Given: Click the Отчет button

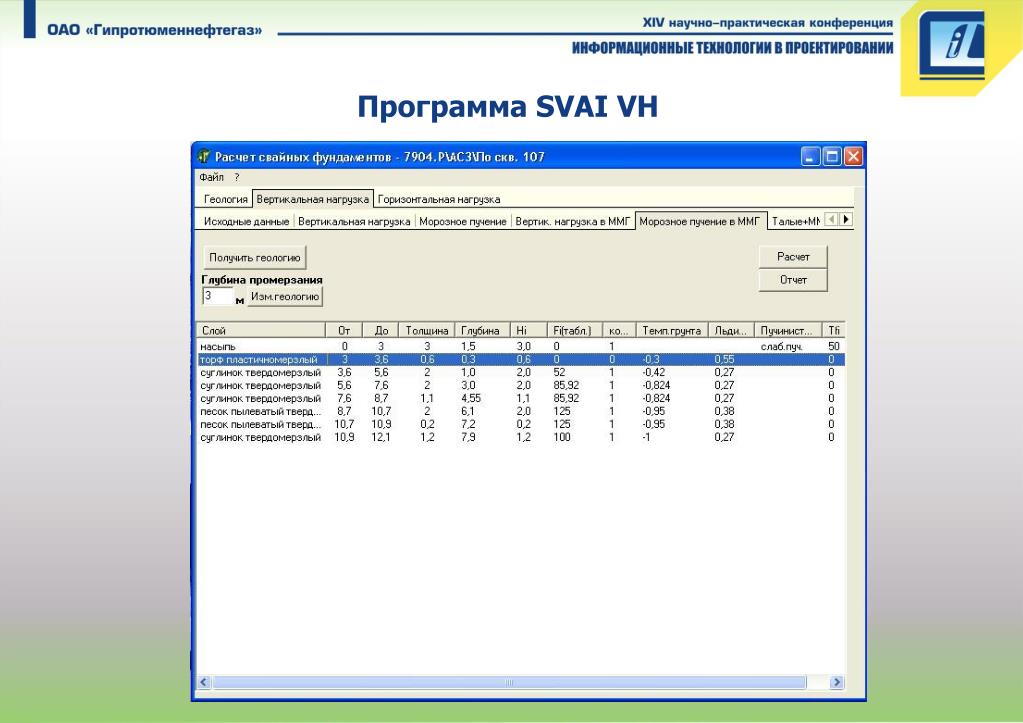Looking at the screenshot, I should pyautogui.click(x=793, y=280).
